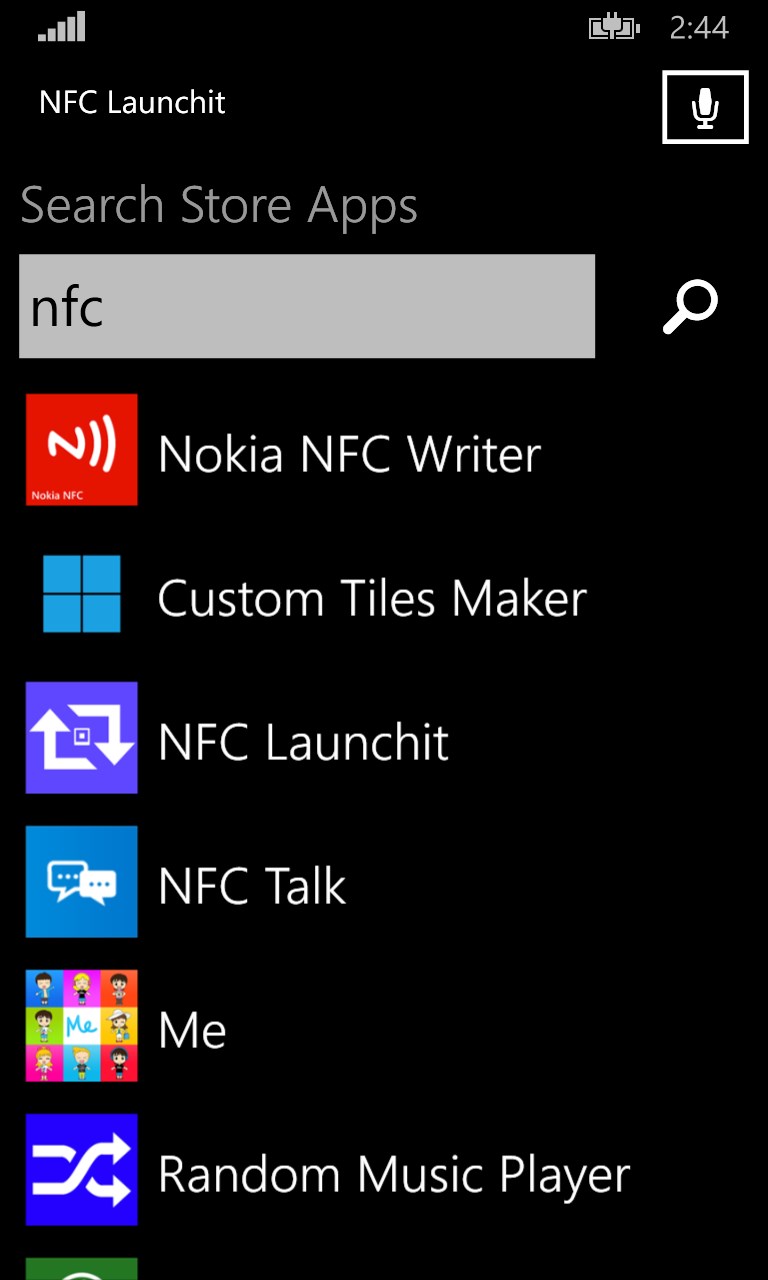Open the "Nokia NFC Writer" result
The width and height of the screenshot is (768, 1280).
(x=350, y=454)
